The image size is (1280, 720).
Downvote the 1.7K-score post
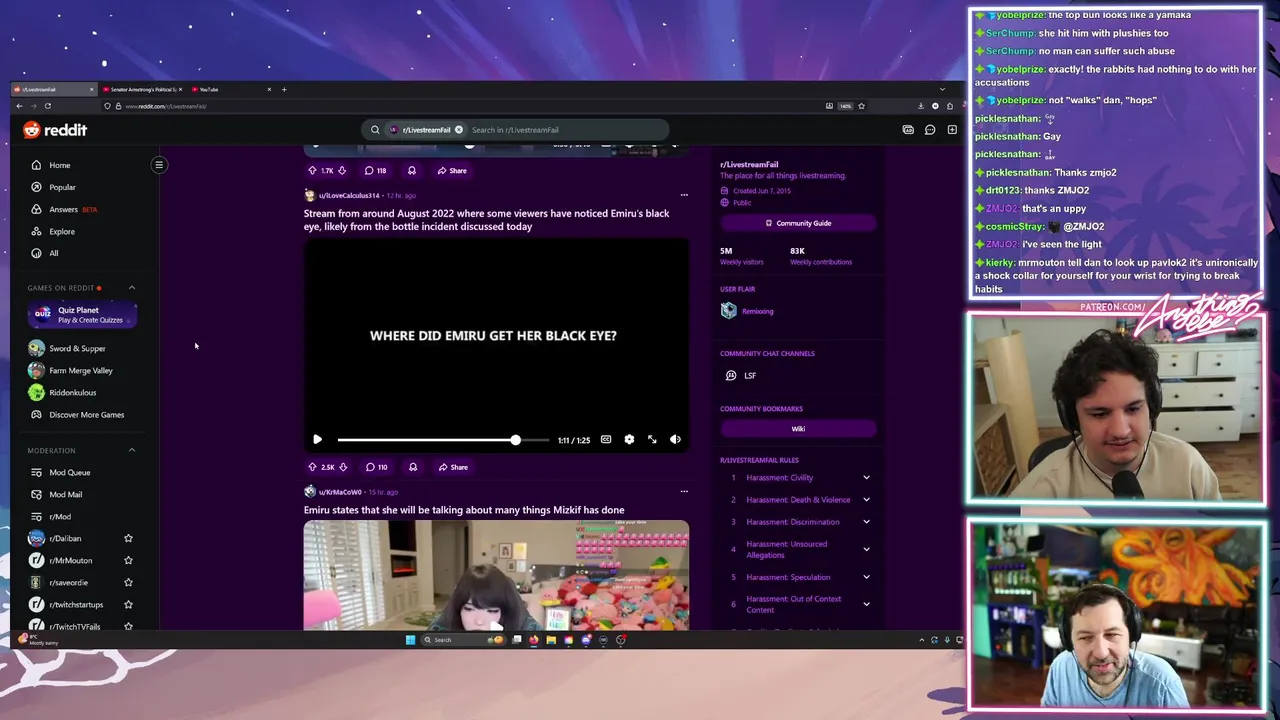(x=342, y=171)
